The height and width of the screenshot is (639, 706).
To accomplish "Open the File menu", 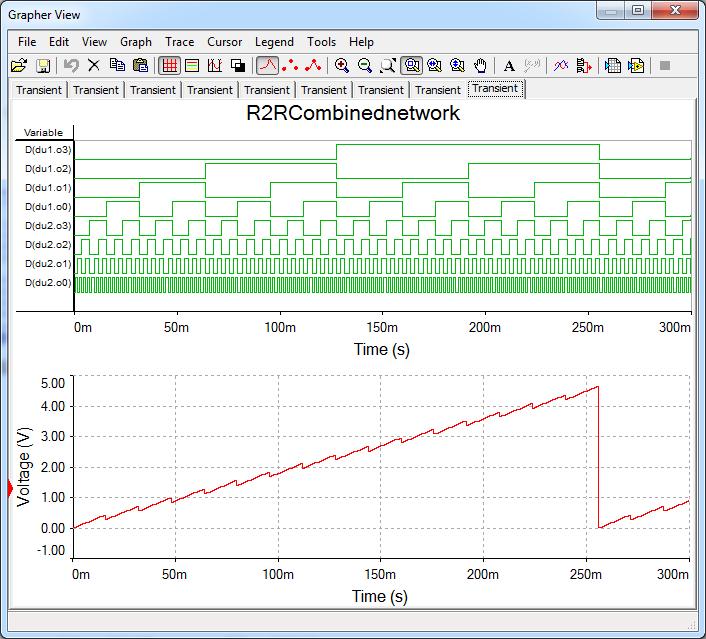I will [x=27, y=42].
